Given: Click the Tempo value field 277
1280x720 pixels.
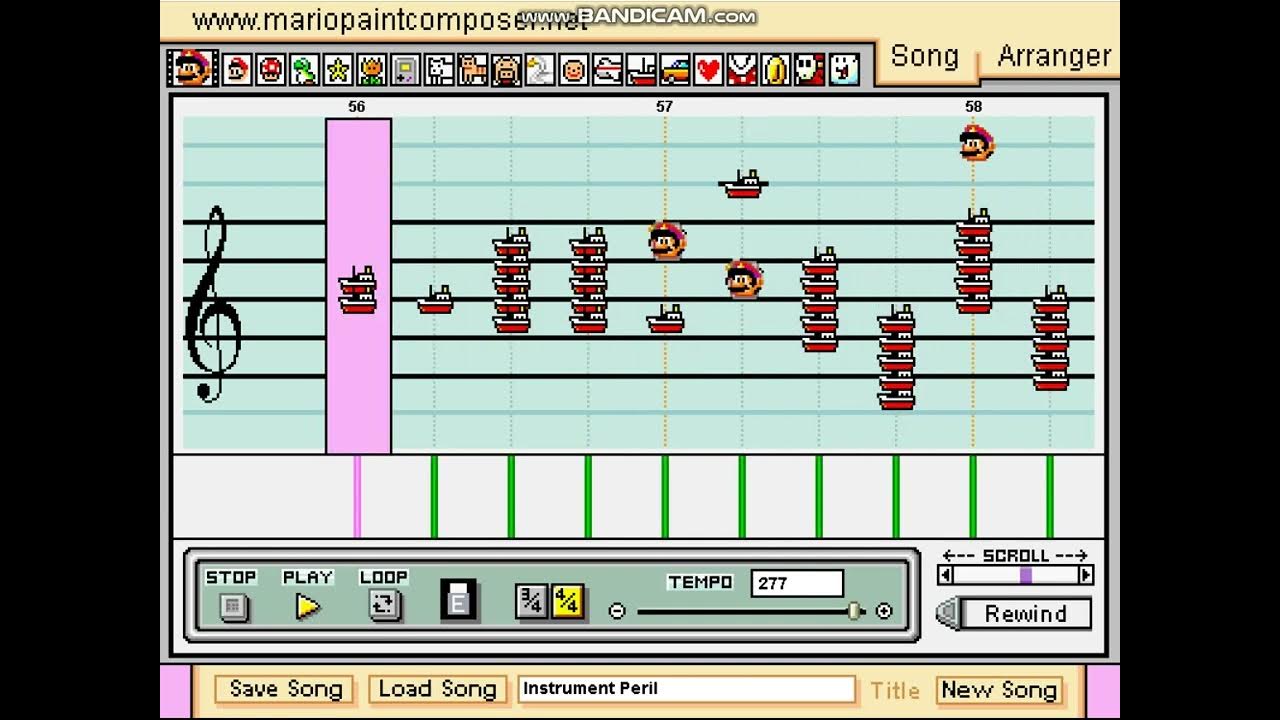Looking at the screenshot, I should [797, 583].
